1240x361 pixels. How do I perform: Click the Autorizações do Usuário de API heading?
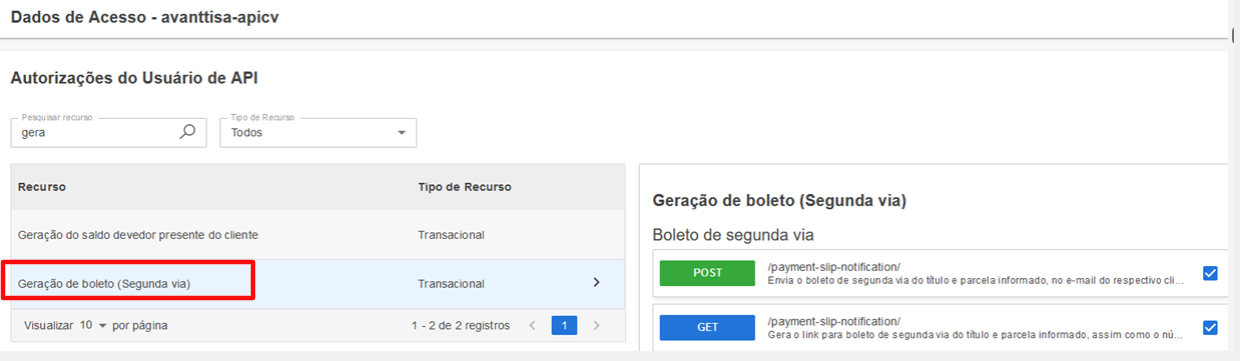pyautogui.click(x=135, y=77)
